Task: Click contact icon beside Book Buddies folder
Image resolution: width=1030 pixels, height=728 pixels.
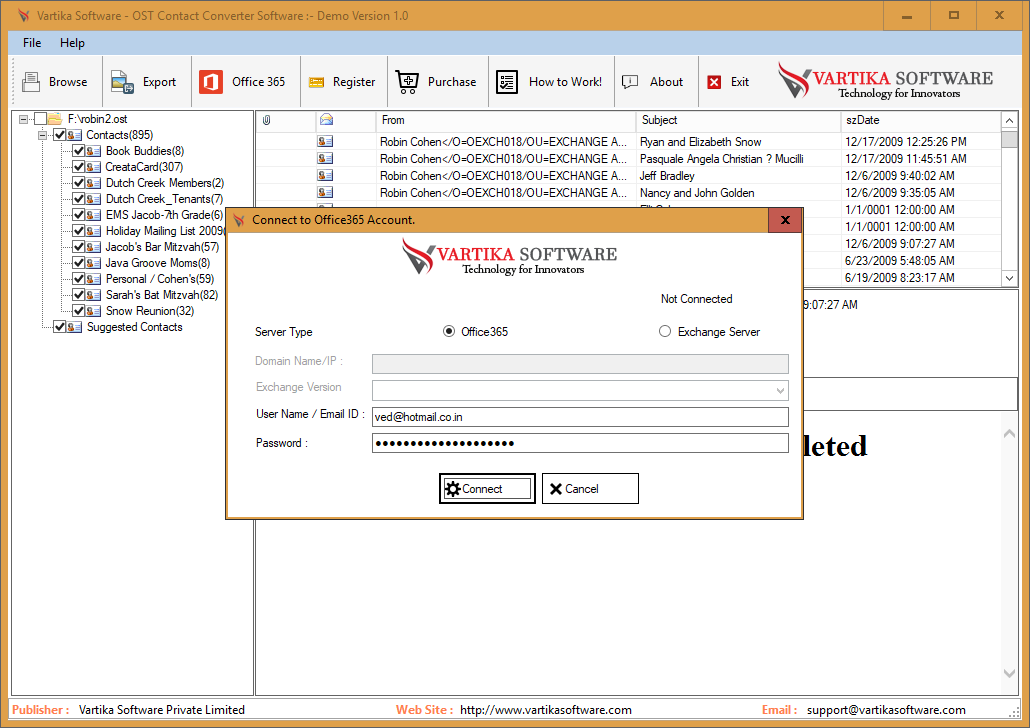Action: (93, 151)
